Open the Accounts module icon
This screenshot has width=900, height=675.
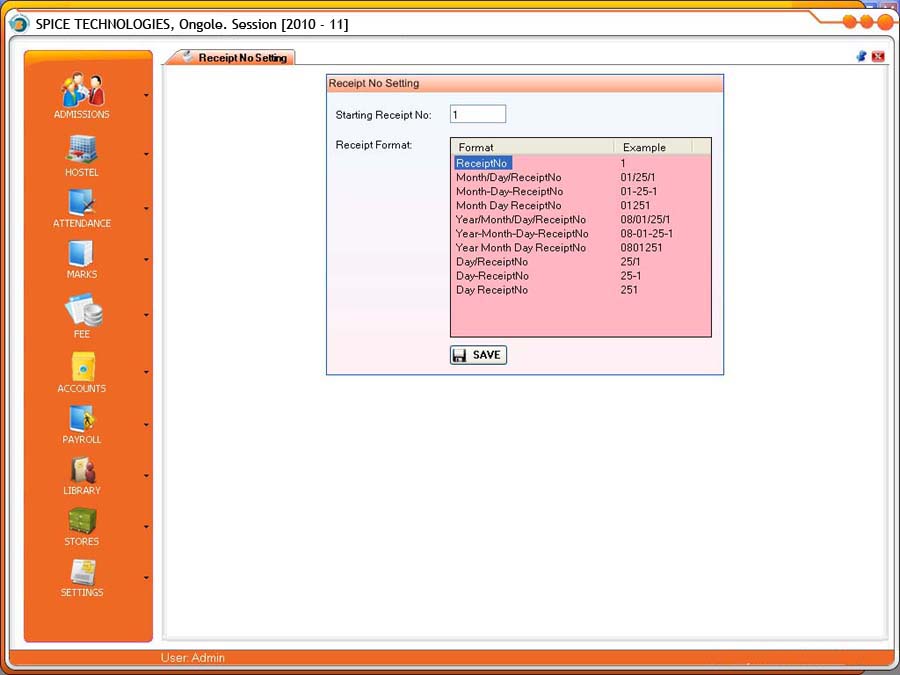(x=82, y=367)
